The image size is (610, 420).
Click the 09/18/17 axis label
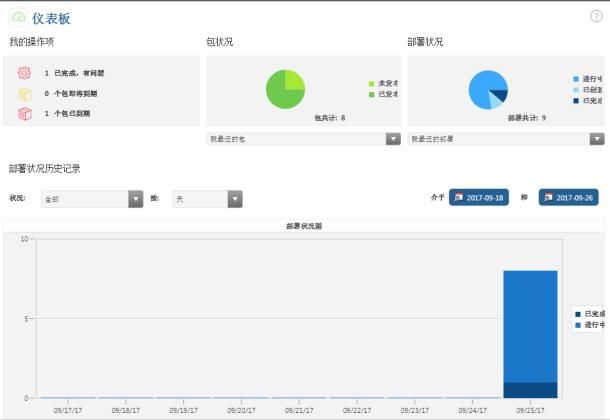tap(126, 410)
